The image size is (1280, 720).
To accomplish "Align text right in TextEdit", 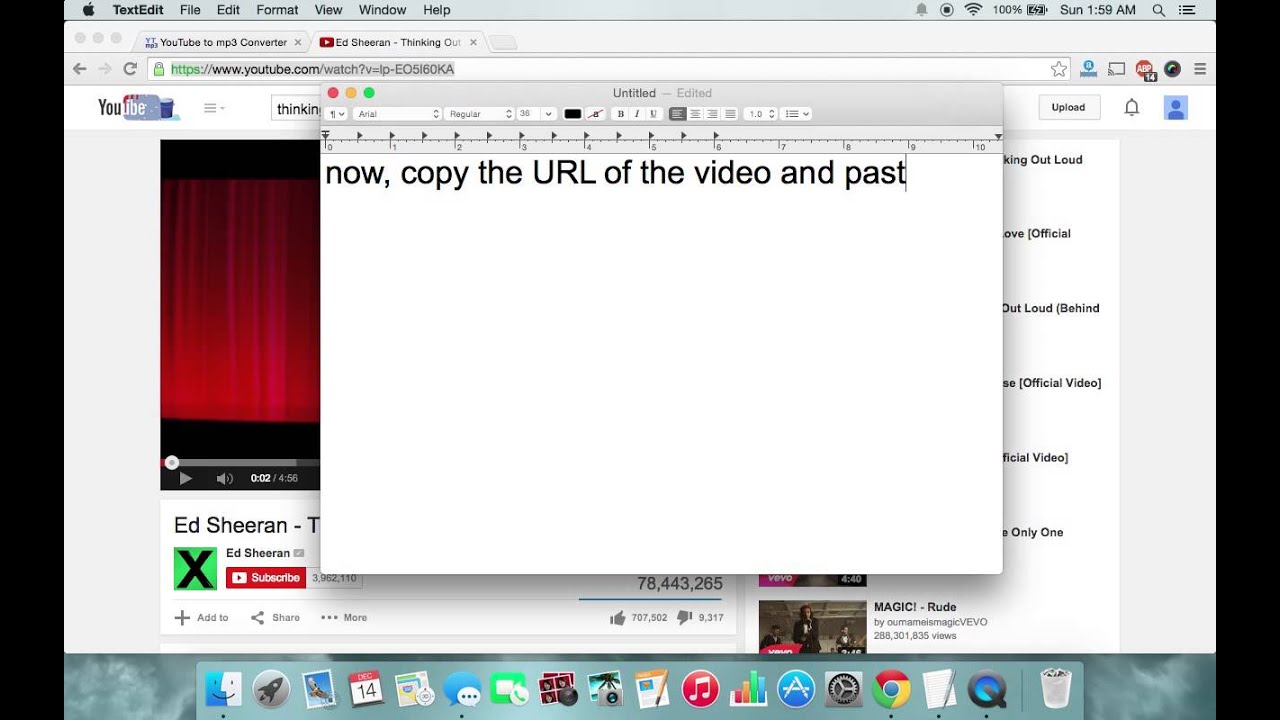I will (x=712, y=114).
